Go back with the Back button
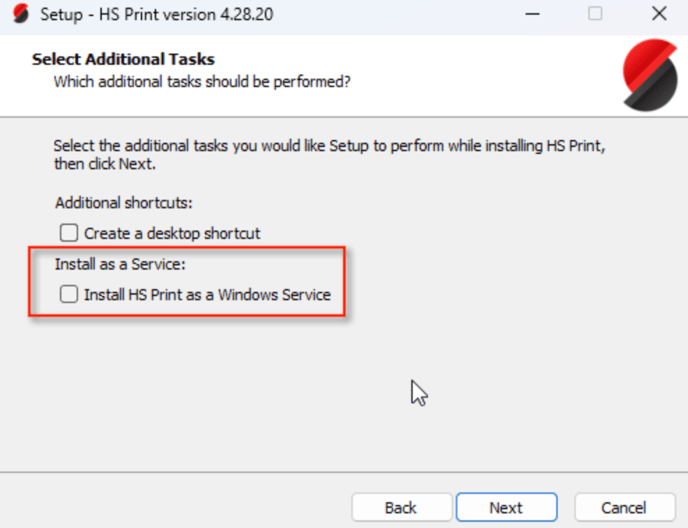 tap(401, 507)
